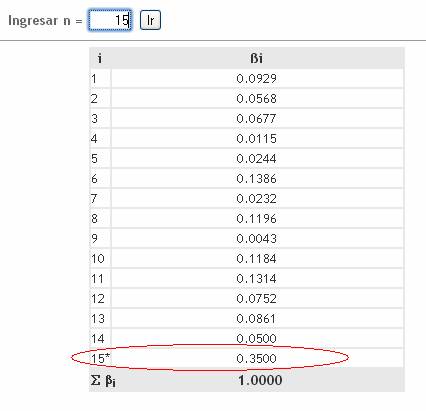Click the value 0.1314 in row 11
The image size is (426, 411).
tap(256, 279)
